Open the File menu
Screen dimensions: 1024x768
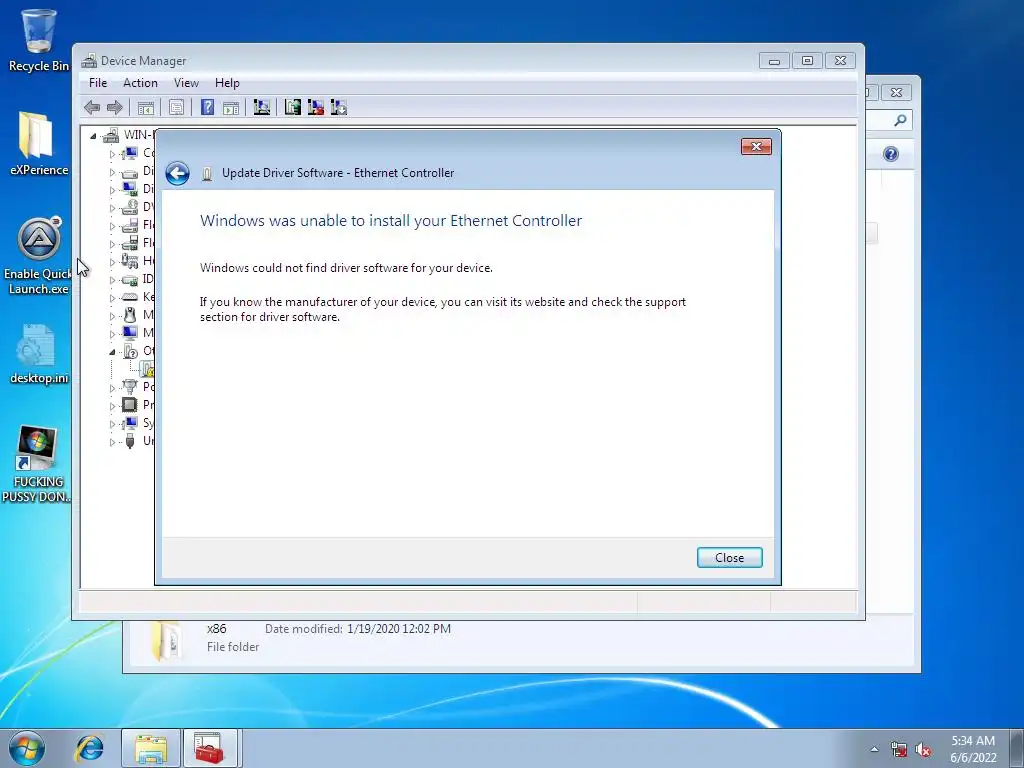98,83
